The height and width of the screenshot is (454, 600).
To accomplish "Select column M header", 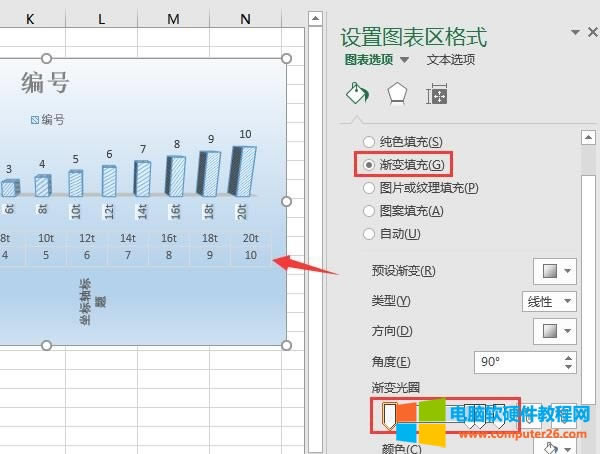I will (x=174, y=19).
